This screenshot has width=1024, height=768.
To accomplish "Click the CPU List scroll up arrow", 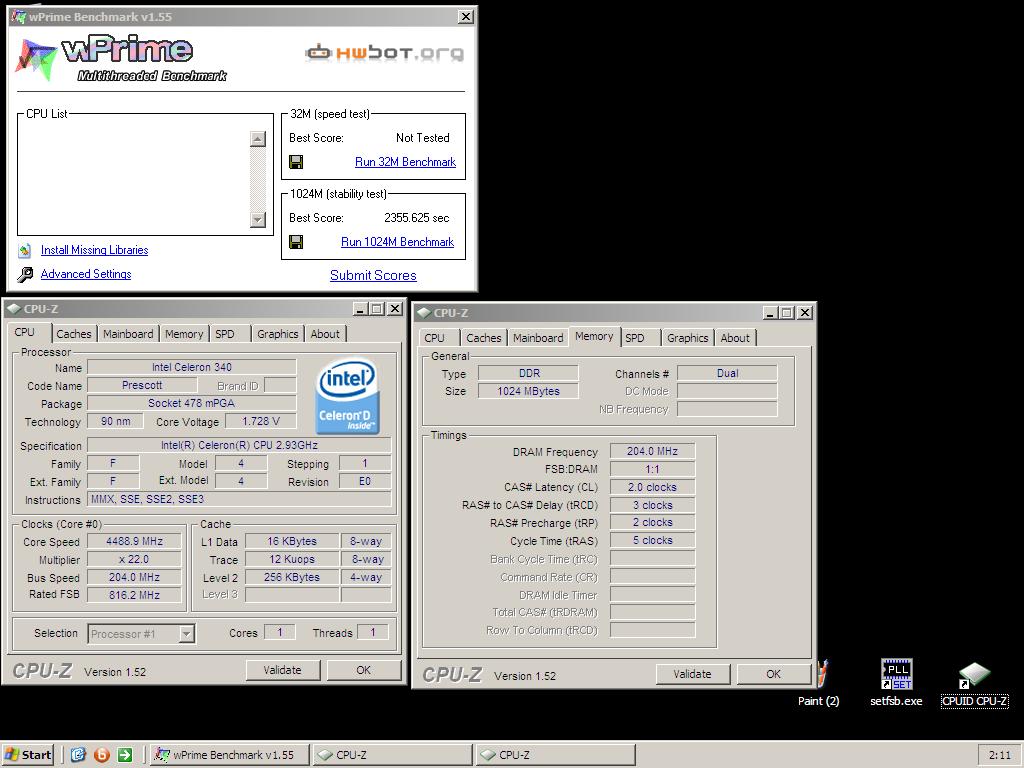I will point(258,138).
